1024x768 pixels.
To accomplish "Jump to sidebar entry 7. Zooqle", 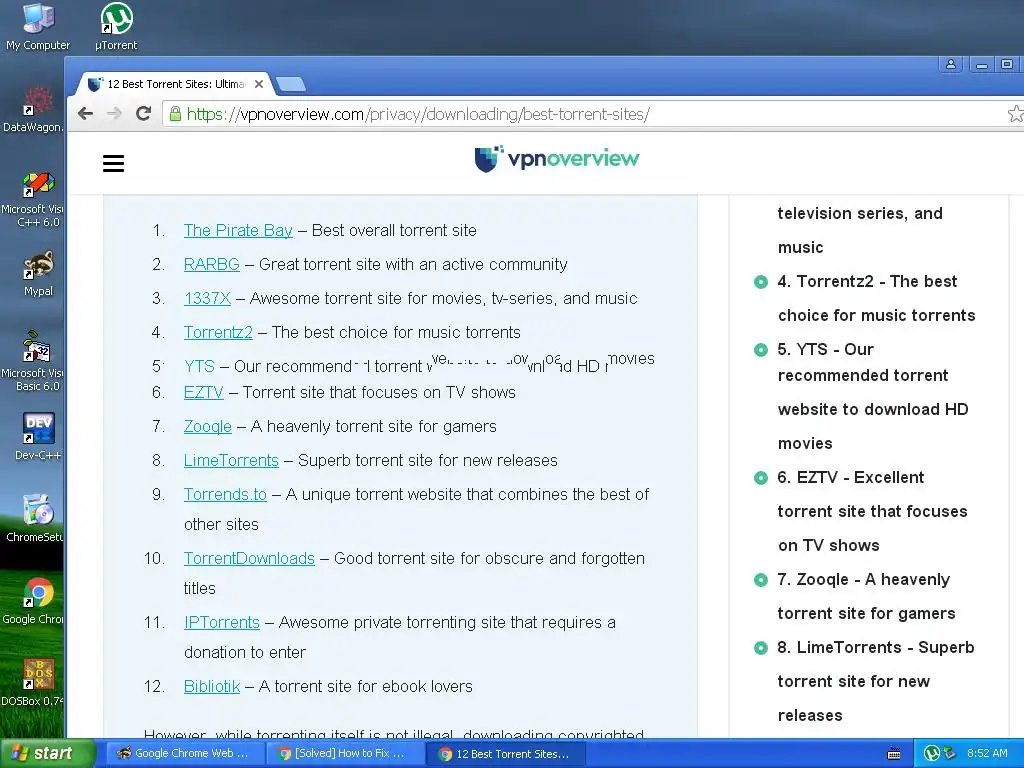I will pyautogui.click(x=866, y=596).
